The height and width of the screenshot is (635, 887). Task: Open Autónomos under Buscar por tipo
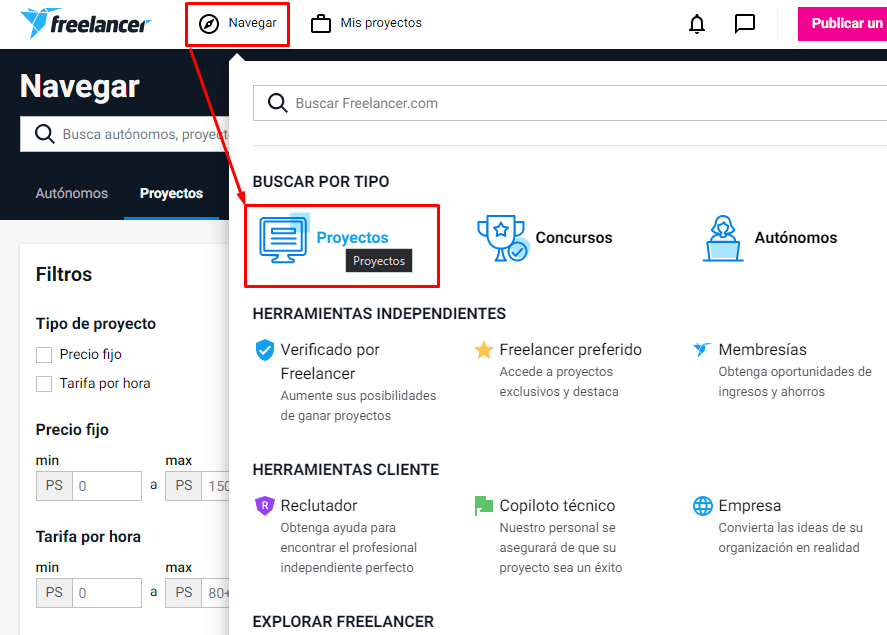point(795,237)
